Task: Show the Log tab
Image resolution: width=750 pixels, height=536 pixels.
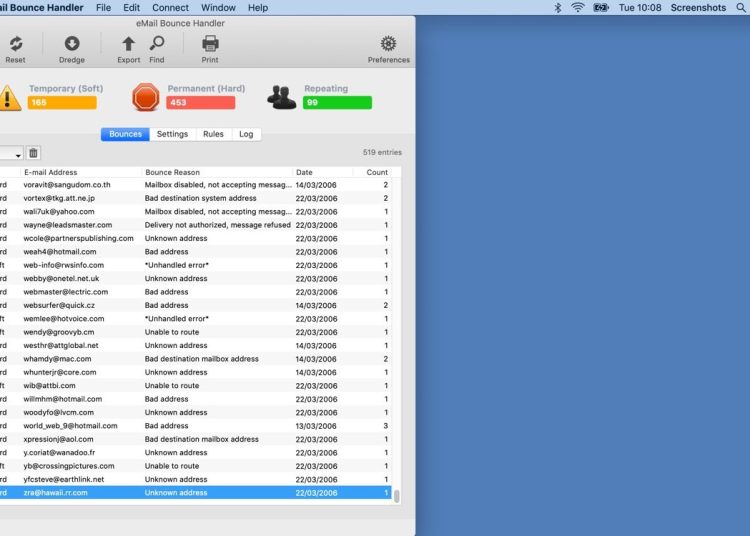Action: point(246,134)
